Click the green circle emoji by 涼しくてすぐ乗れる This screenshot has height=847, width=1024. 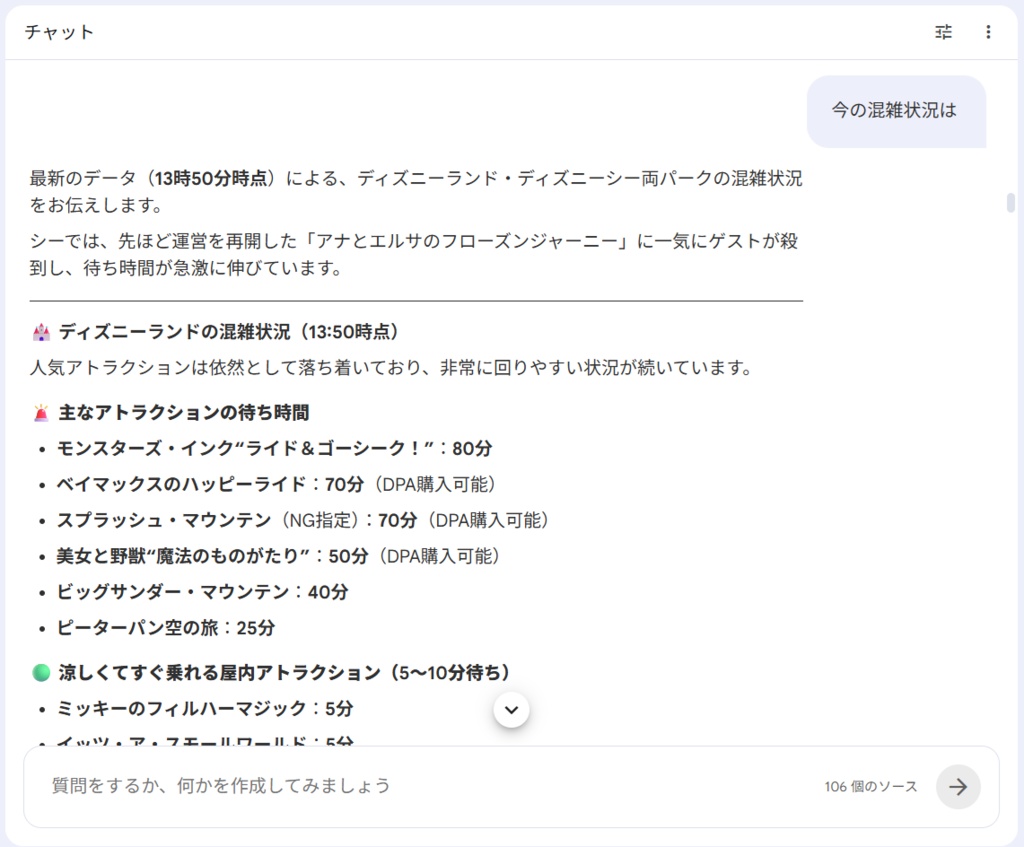tap(41, 673)
